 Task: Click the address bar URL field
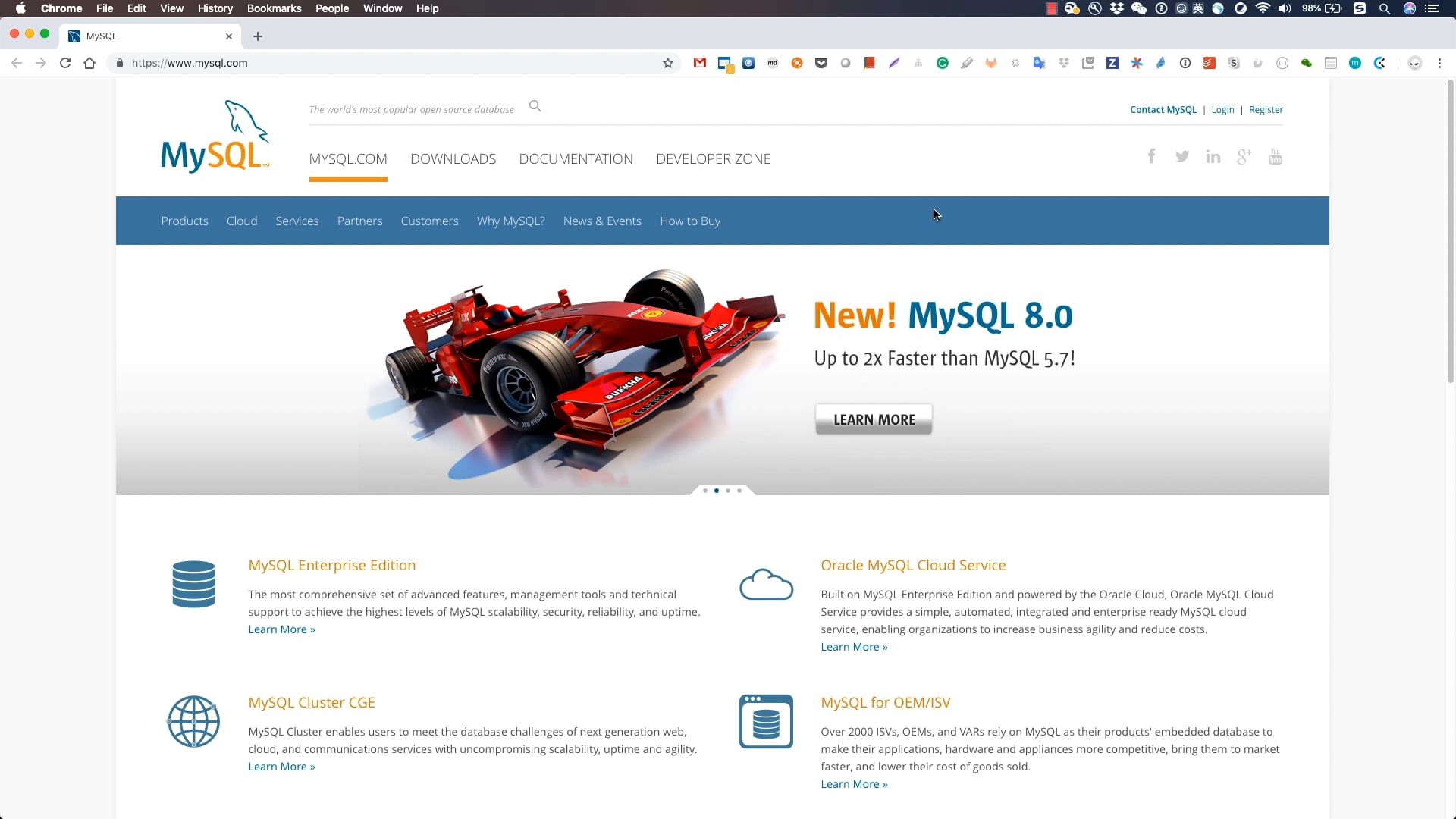(x=379, y=63)
